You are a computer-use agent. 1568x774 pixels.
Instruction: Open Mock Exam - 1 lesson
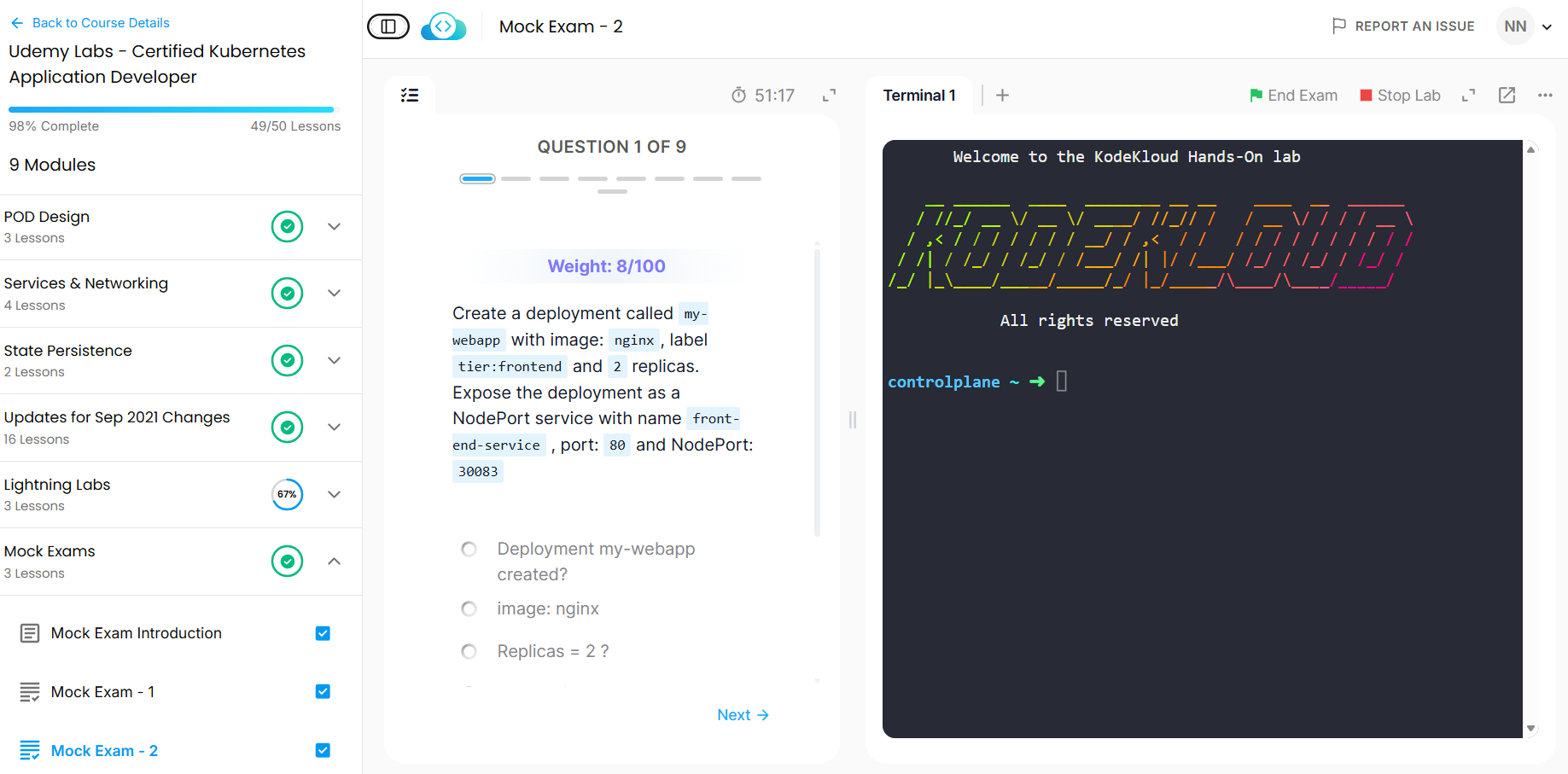tap(102, 692)
